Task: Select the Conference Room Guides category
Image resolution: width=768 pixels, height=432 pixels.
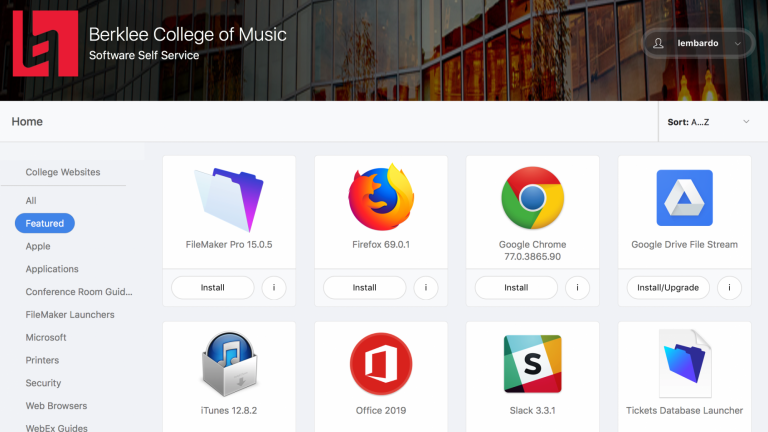Action: pos(79,291)
